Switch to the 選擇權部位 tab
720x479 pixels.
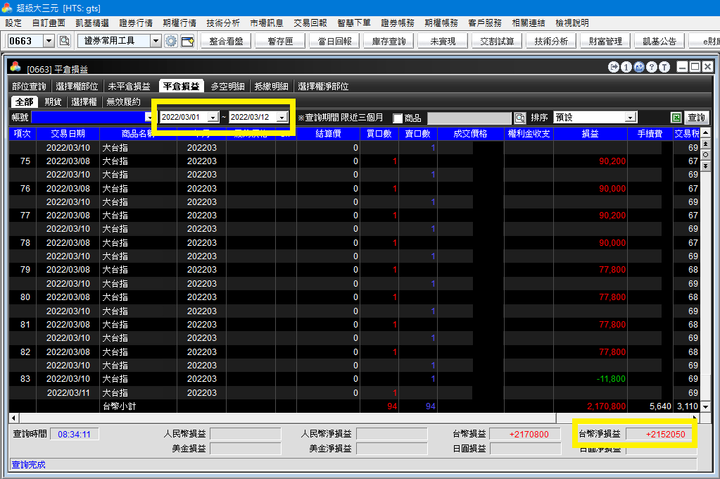tap(77, 86)
